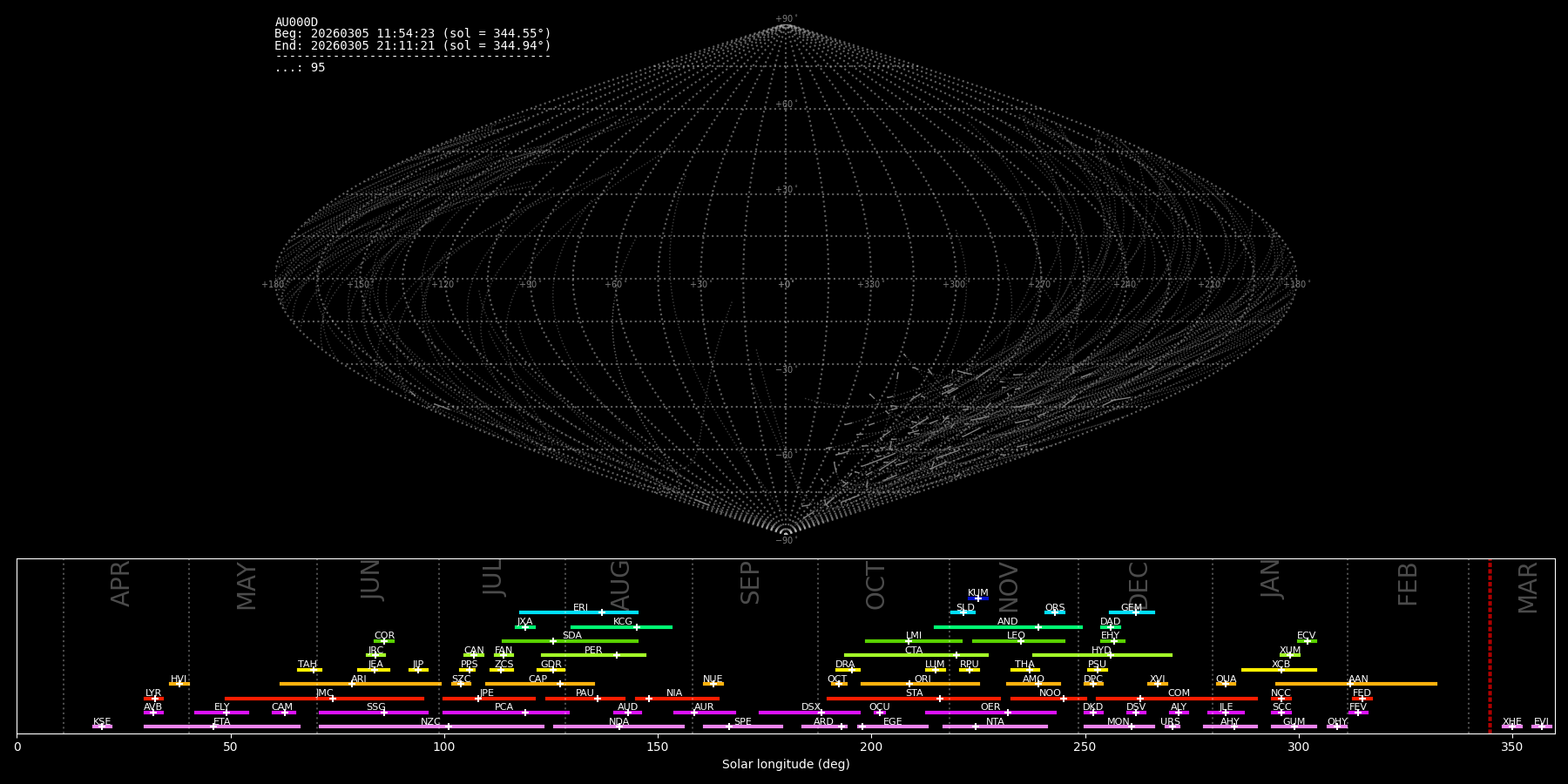Select the KUM shower label

[x=978, y=593]
